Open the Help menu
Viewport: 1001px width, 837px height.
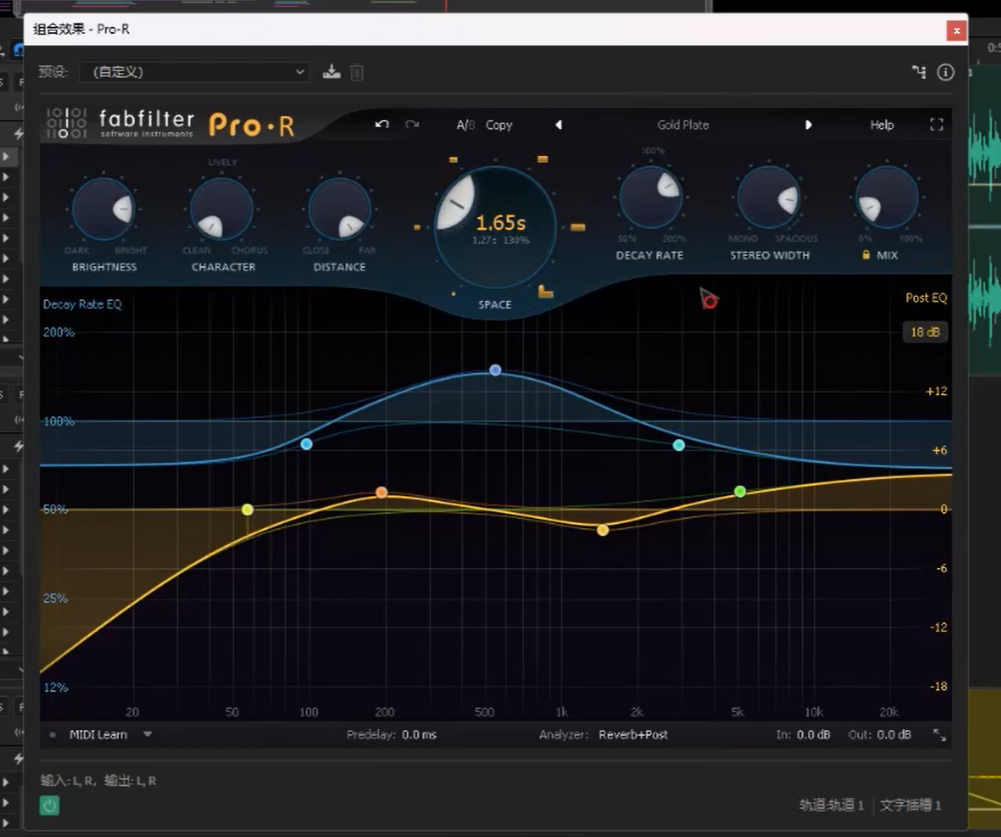[882, 125]
